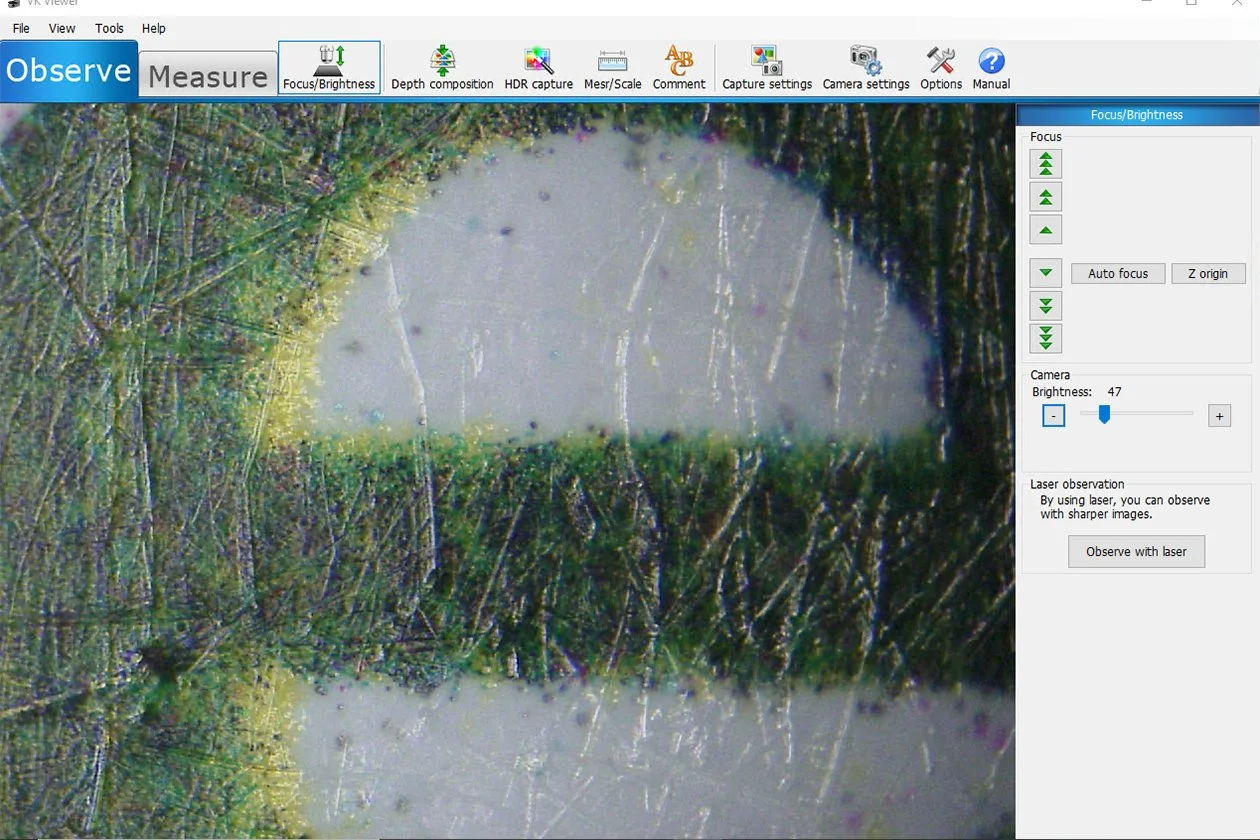Open the Options dialog
The height and width of the screenshot is (840, 1260).
(x=941, y=68)
